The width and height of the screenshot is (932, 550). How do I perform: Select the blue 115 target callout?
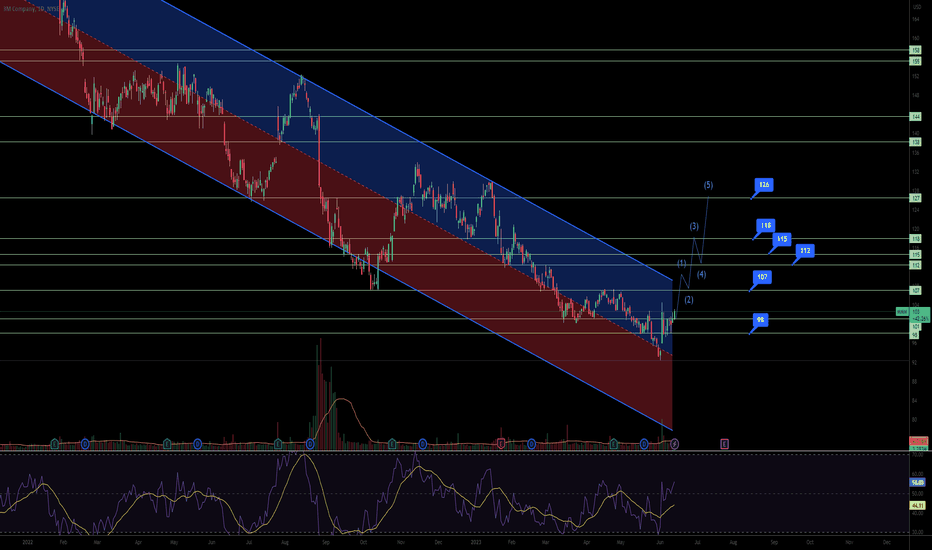tap(782, 239)
